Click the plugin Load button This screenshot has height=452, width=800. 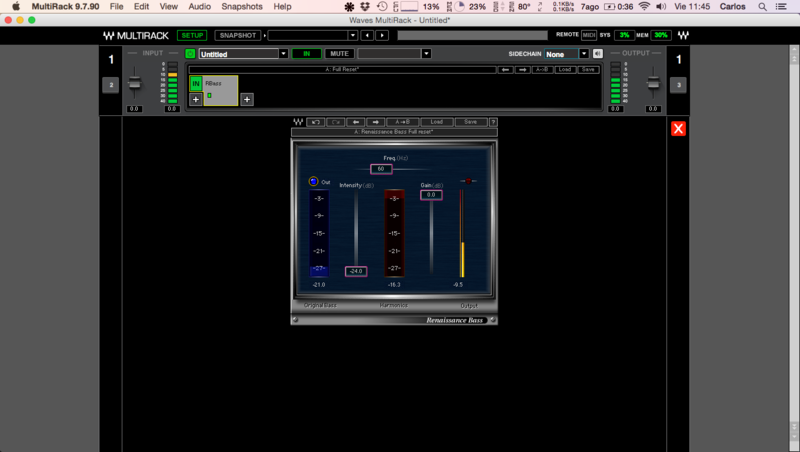point(438,122)
